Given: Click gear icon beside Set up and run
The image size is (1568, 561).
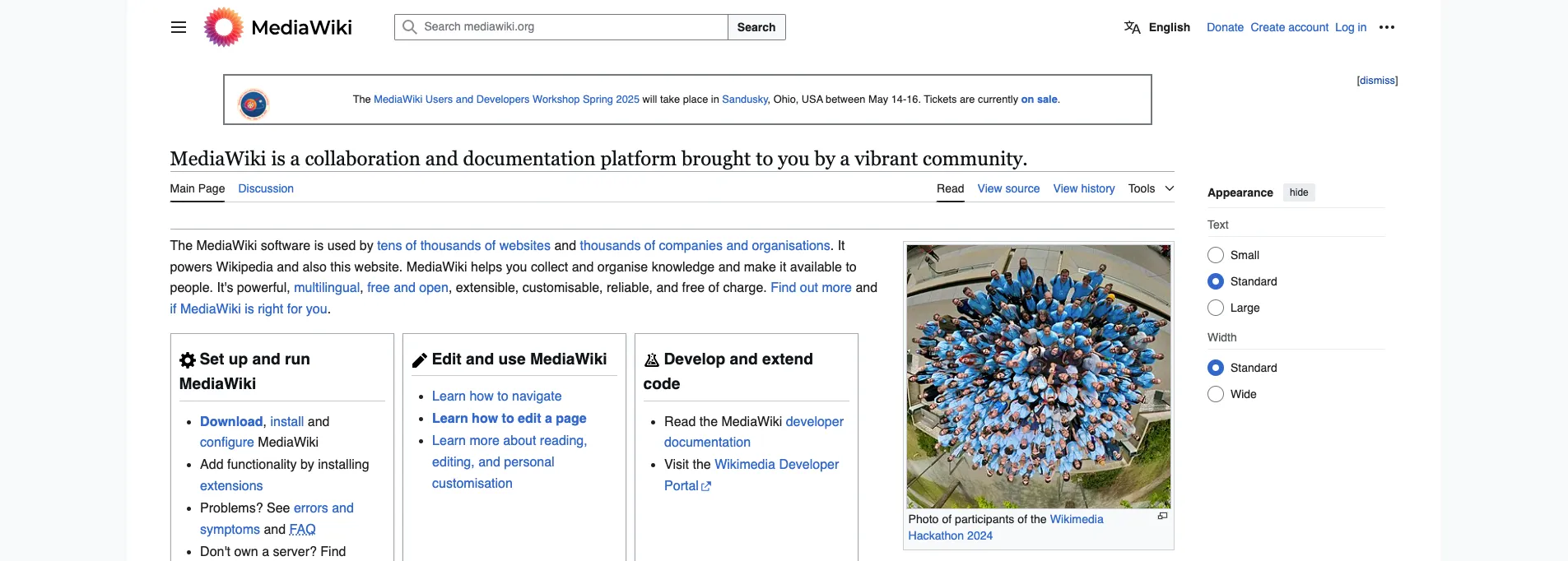Looking at the screenshot, I should 188,360.
